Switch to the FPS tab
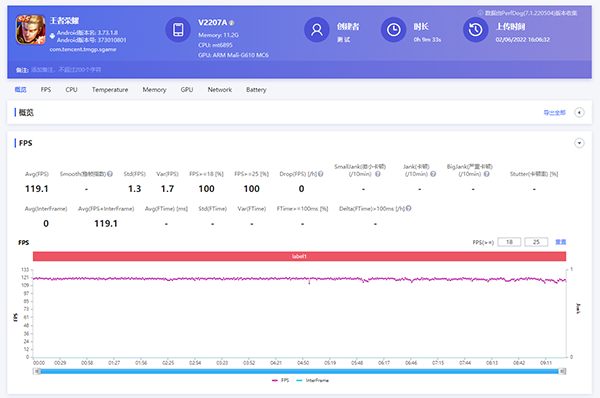600x398 pixels. 46,90
